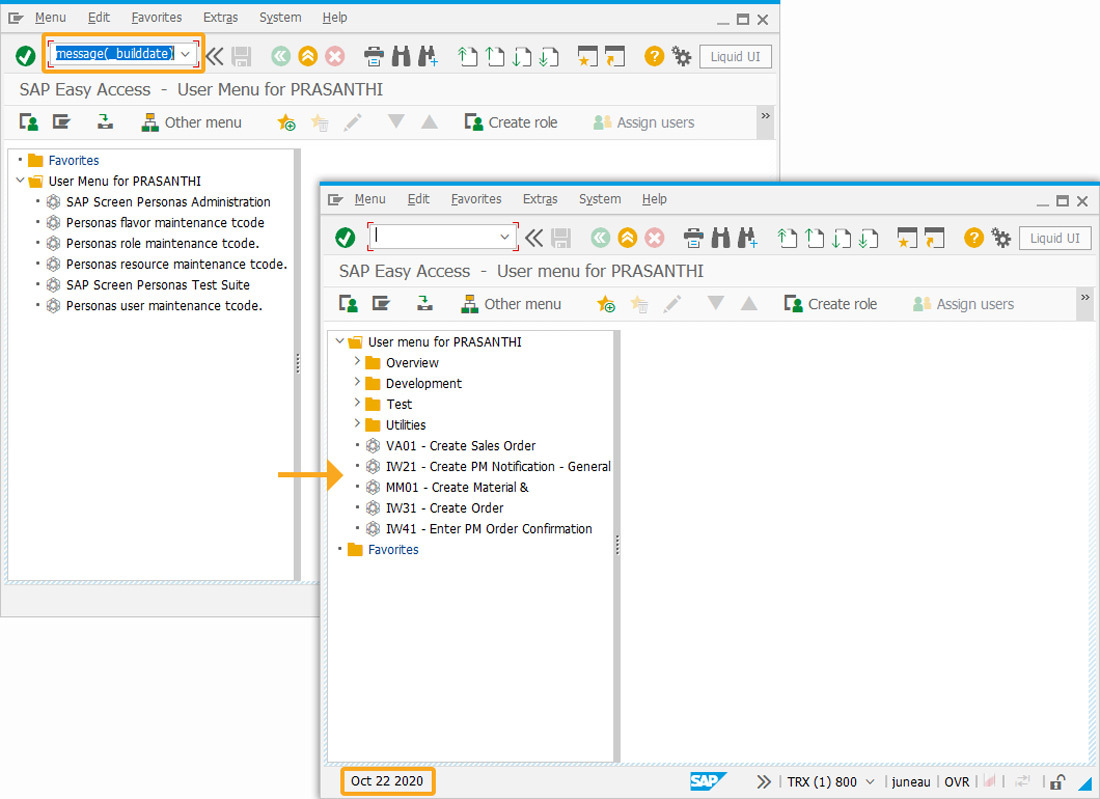Click Help question mark in back window
The image size is (1100, 799).
click(x=655, y=56)
